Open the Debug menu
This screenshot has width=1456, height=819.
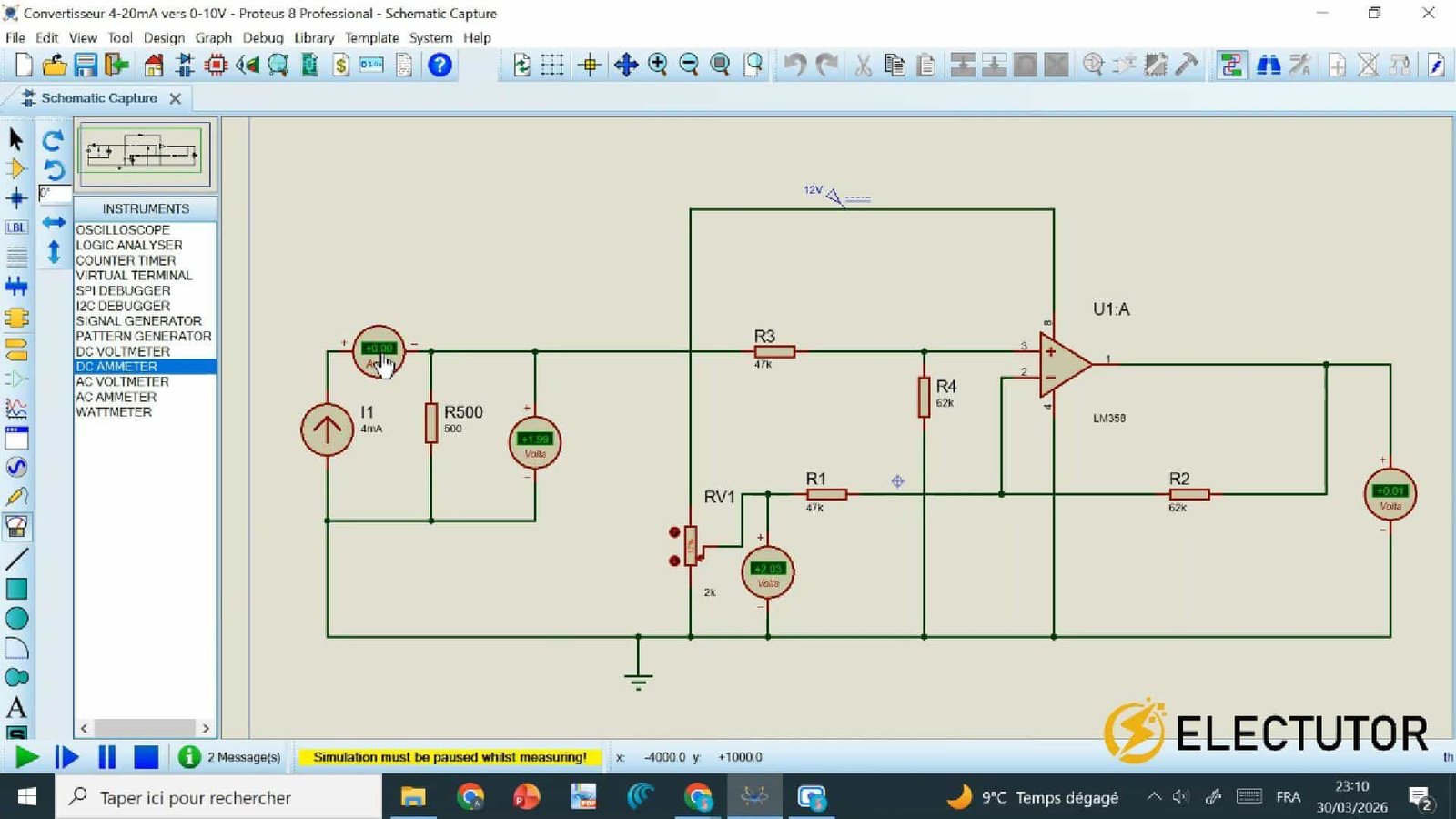[263, 38]
